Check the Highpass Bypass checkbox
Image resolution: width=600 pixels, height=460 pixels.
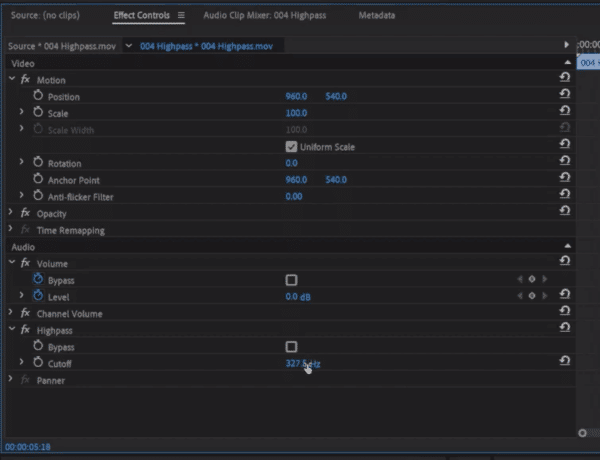tap(291, 347)
